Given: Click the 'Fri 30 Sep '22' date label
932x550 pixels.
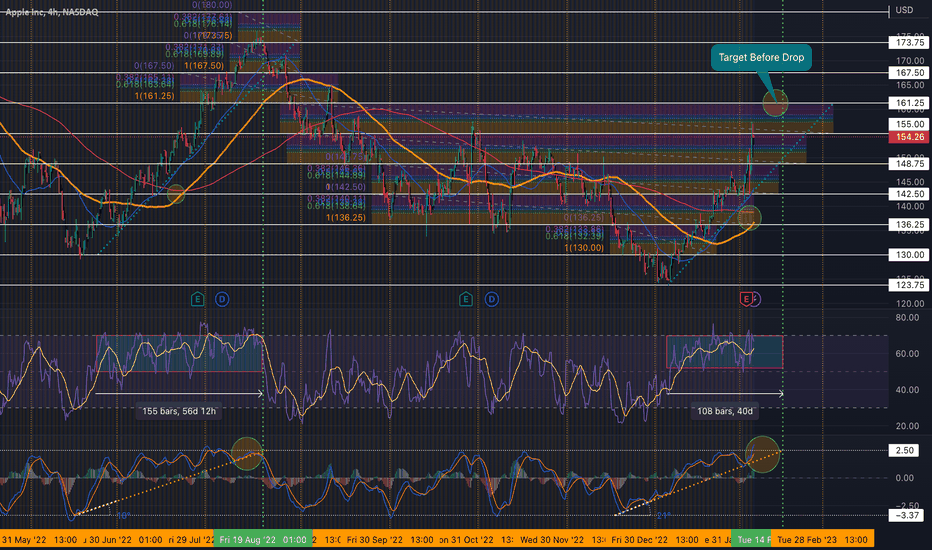Looking at the screenshot, I should [374, 540].
